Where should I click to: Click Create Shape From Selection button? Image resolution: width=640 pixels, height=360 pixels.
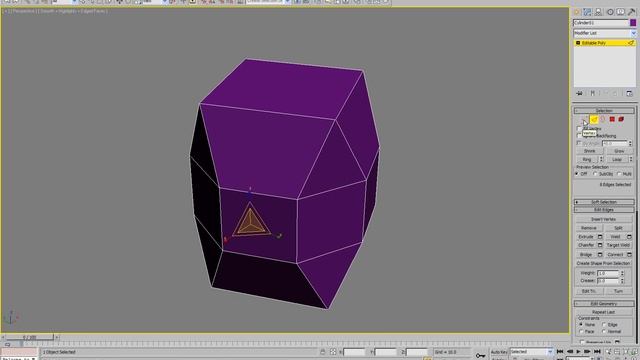(x=604, y=264)
